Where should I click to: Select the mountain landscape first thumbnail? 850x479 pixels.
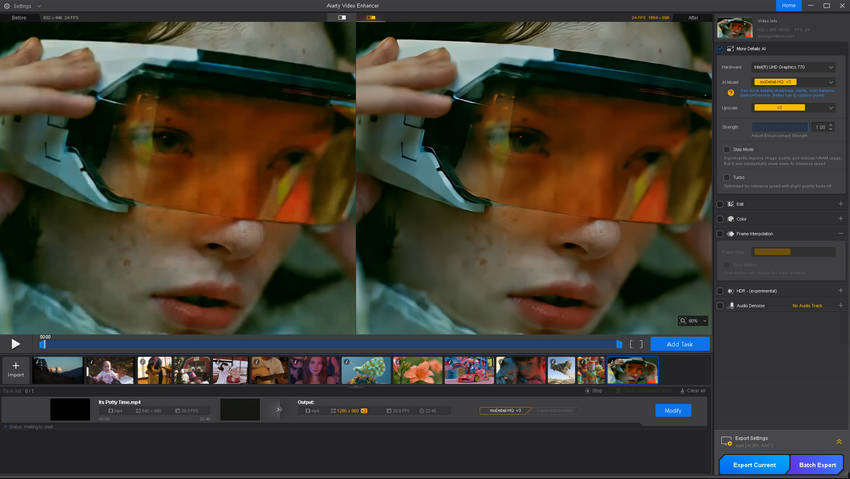[x=57, y=371]
